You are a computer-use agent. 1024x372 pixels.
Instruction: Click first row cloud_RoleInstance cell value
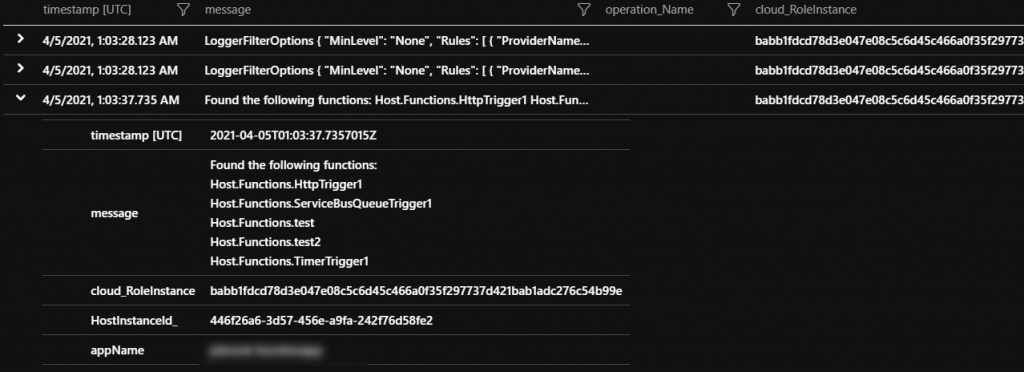[x=889, y=40]
